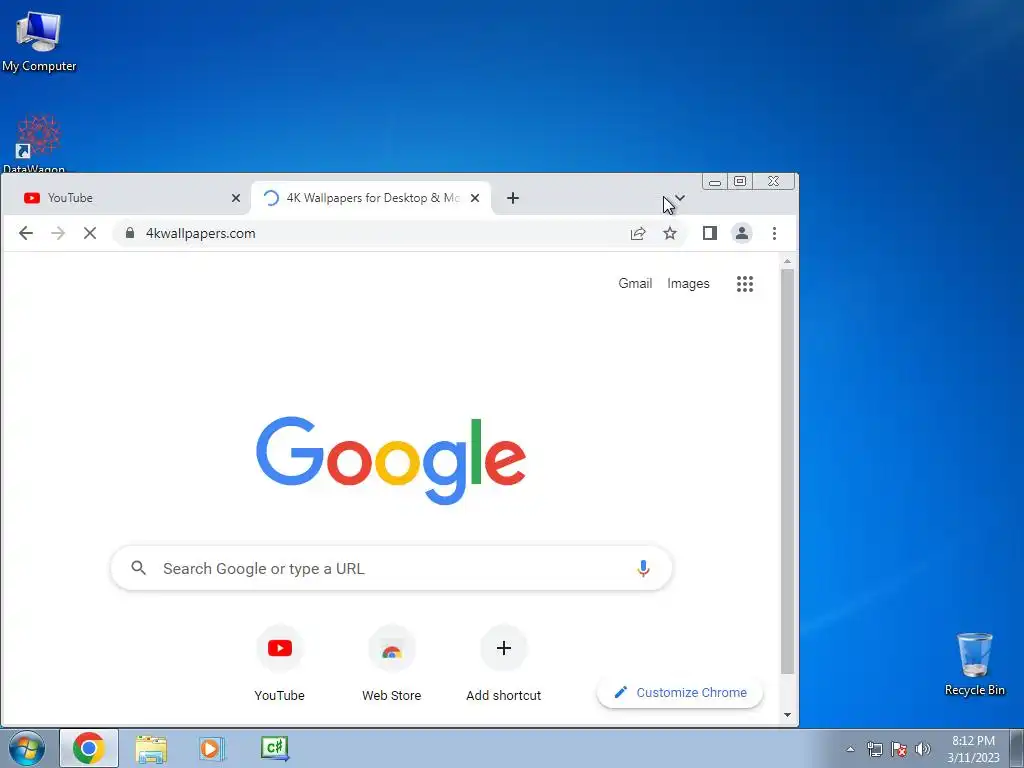Click the page scrollbar up arrow
The height and width of the screenshot is (768, 1024).
click(788, 261)
